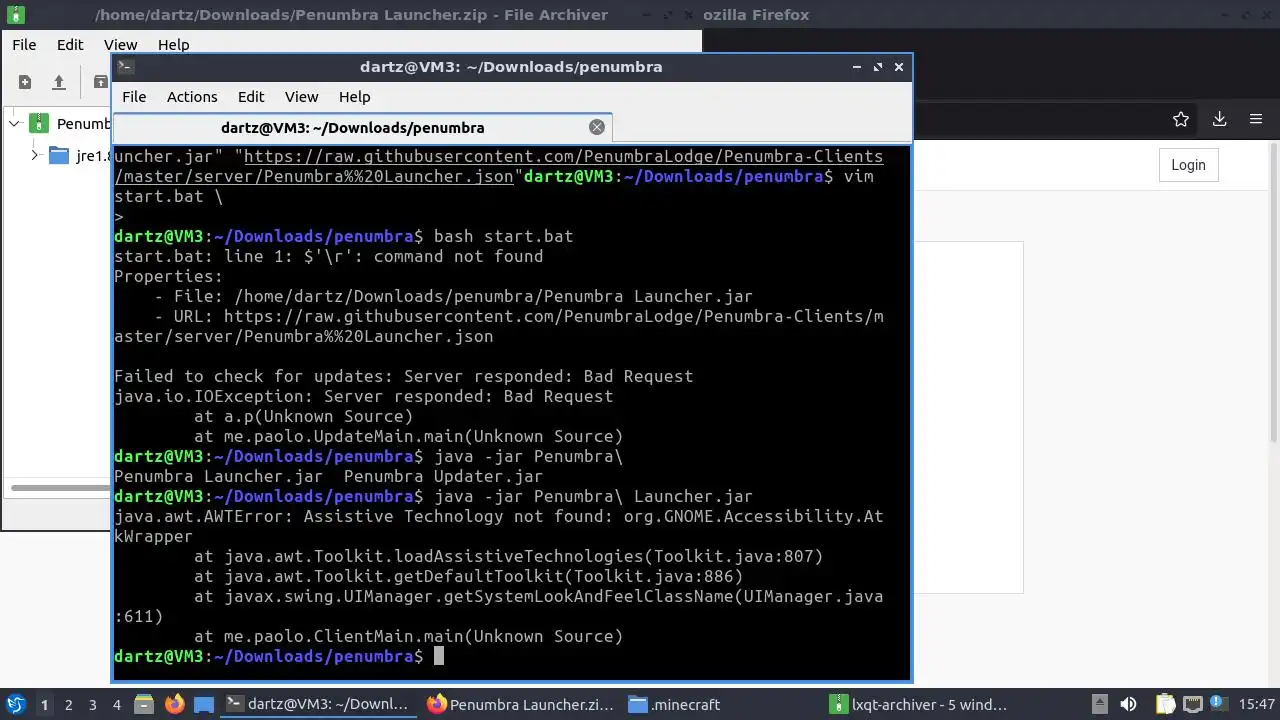Launch the file manager from the taskbar quicklaunch
The height and width of the screenshot is (720, 1280).
coord(143,704)
